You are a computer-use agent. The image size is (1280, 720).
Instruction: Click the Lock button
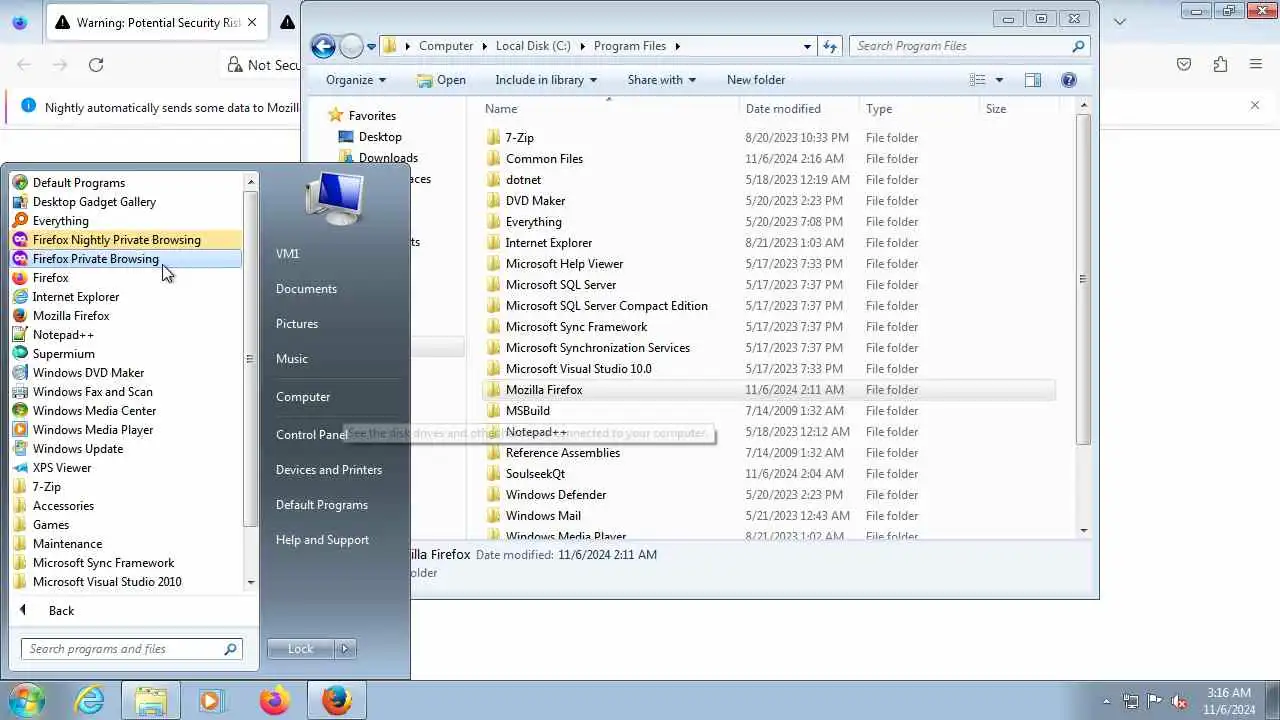pos(301,649)
